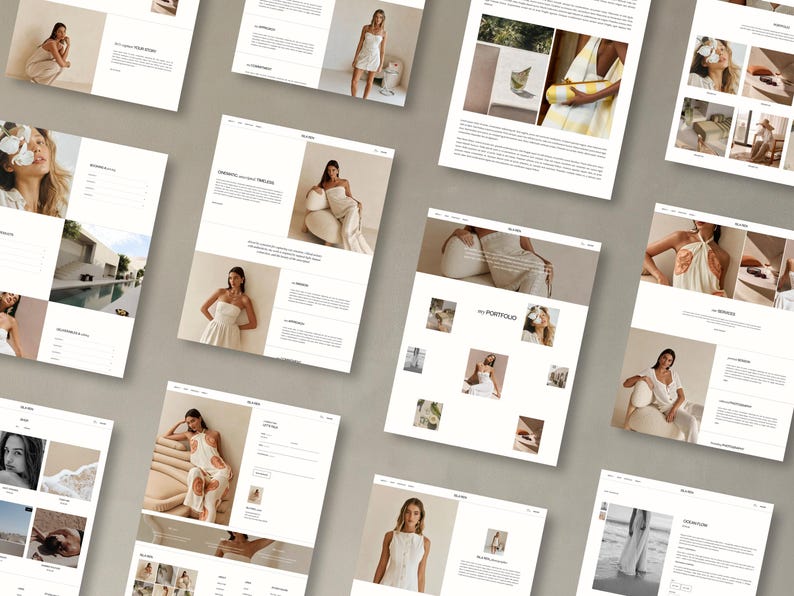Open the woman lying on sand shop product
This screenshot has height=596, width=794.
(56, 539)
